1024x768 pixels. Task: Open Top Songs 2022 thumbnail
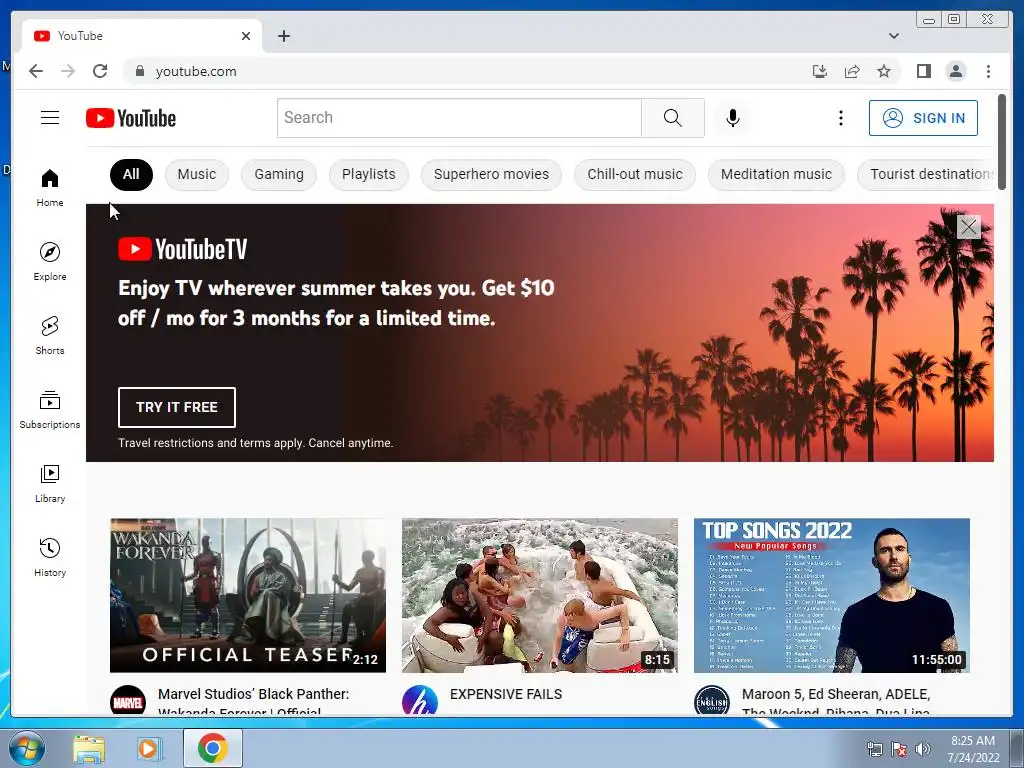click(x=831, y=596)
